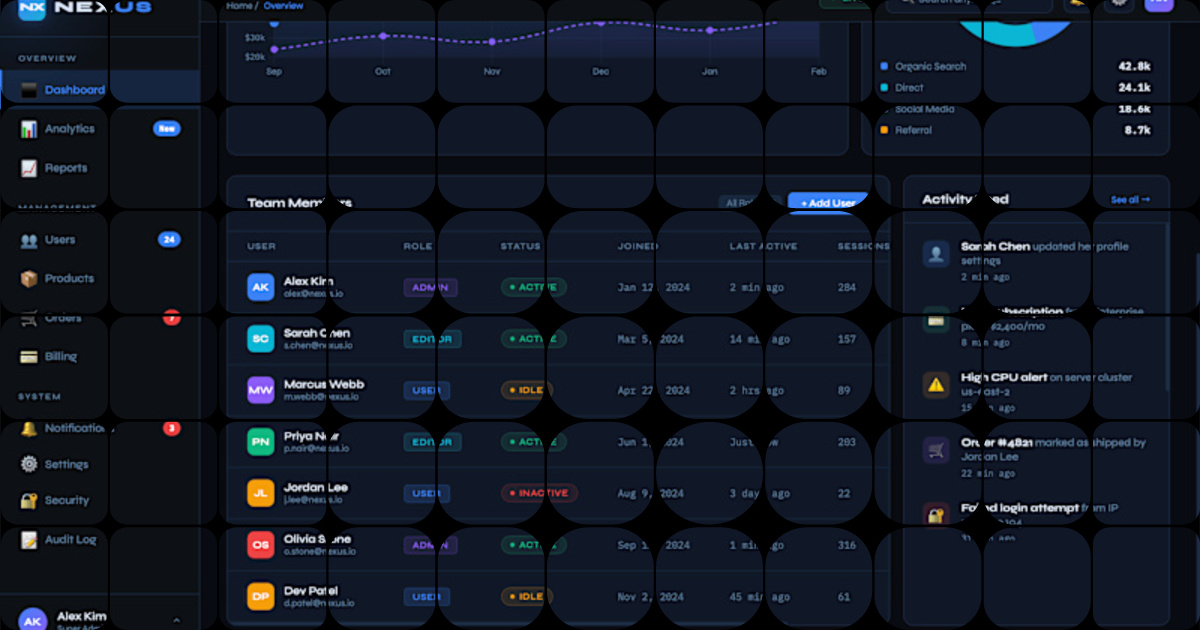Screen dimensions: 1200x630
Task: Go to Reports in the sidebar
Action: (x=100, y=168)
